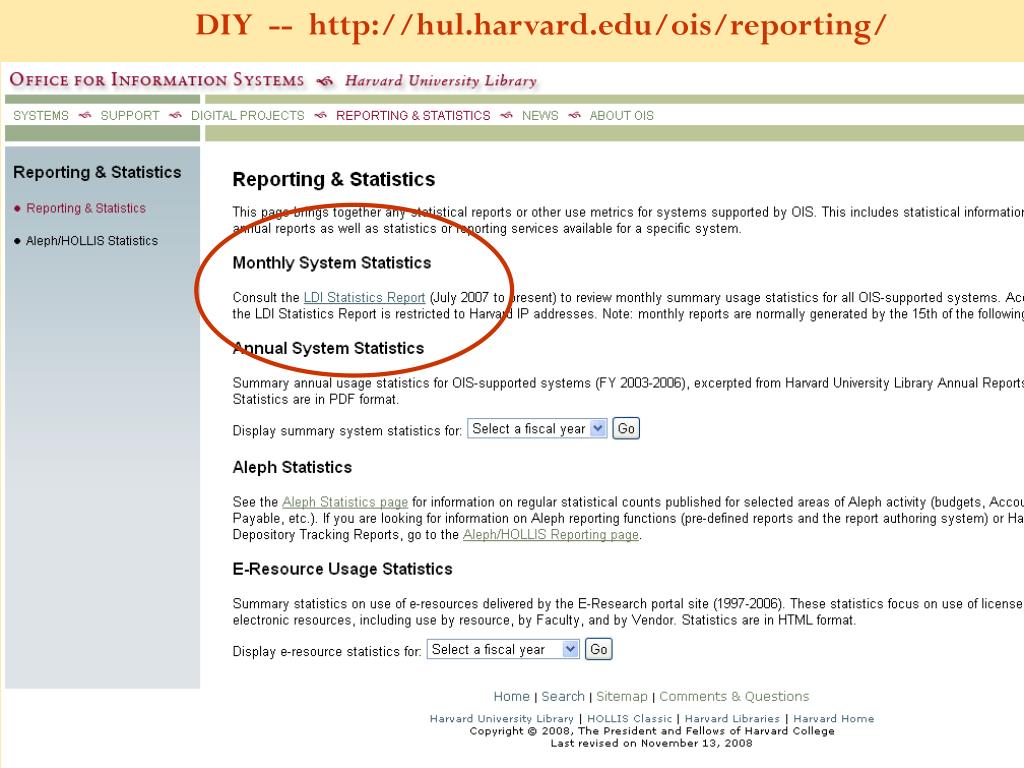Screen dimensions: 1024x768
Task: Click the 'Display summary system statistics for:' label
Action: click(x=347, y=430)
